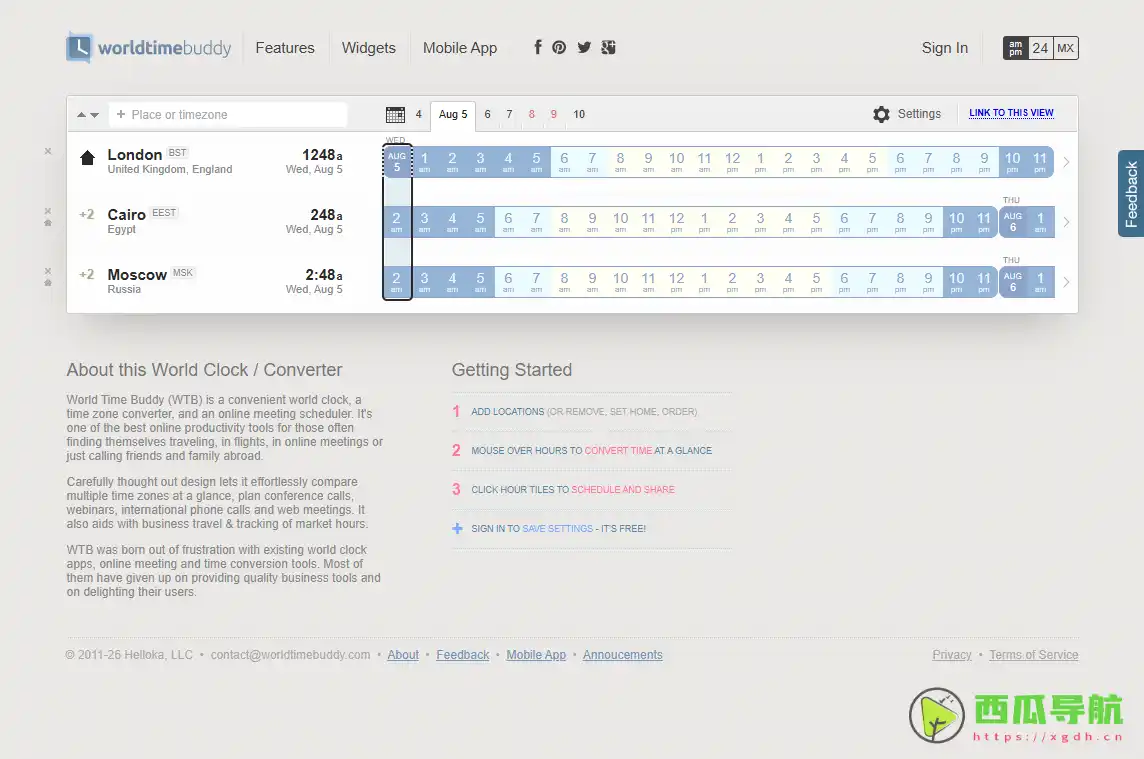Open the Annoucements footer link
This screenshot has height=759, width=1144.
622,655
